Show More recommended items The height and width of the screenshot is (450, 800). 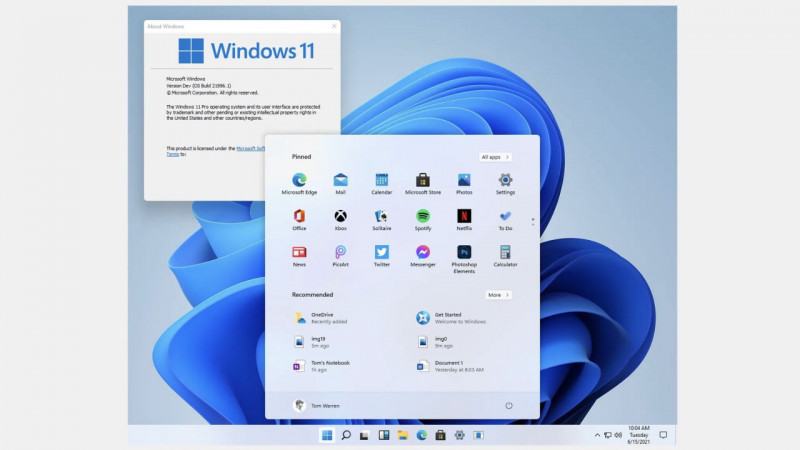click(498, 295)
